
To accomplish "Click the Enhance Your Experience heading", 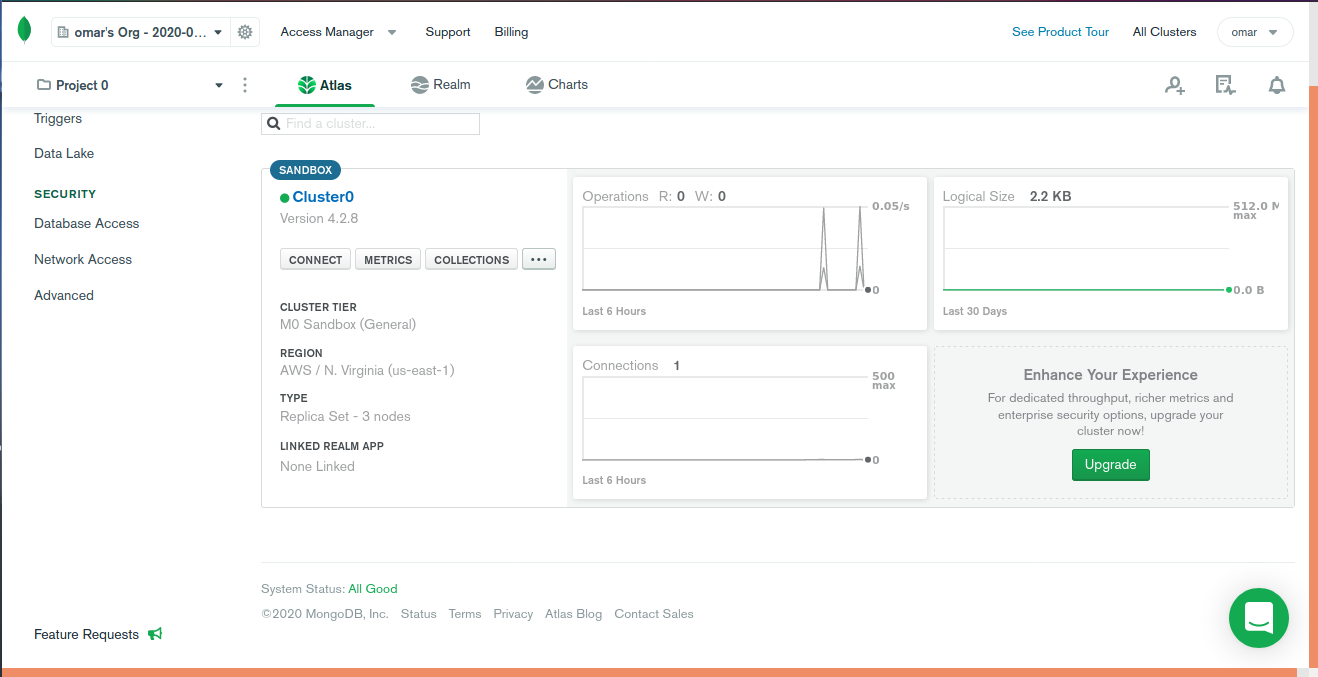I will coord(1110,375).
